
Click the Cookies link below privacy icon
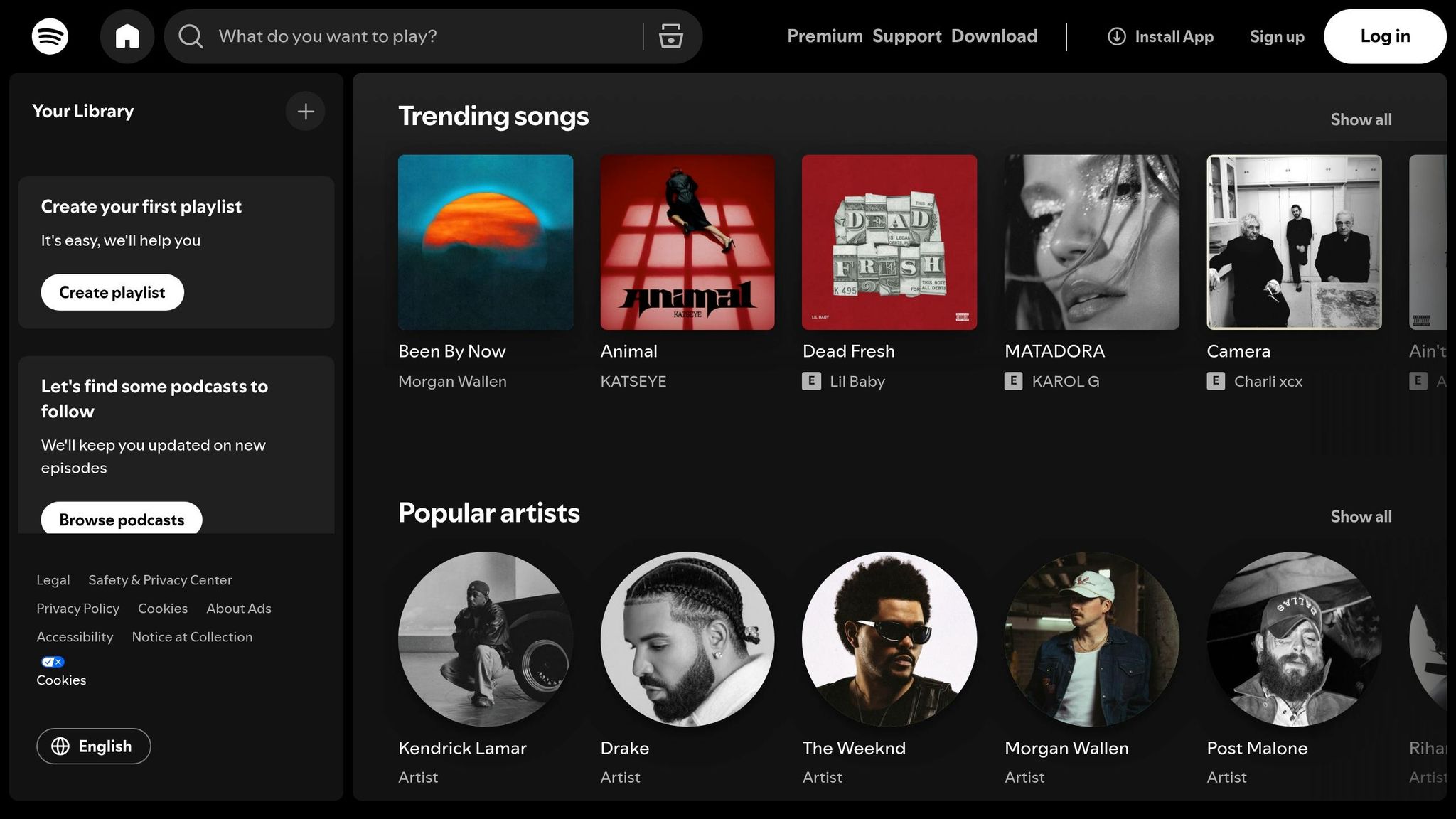click(61, 680)
